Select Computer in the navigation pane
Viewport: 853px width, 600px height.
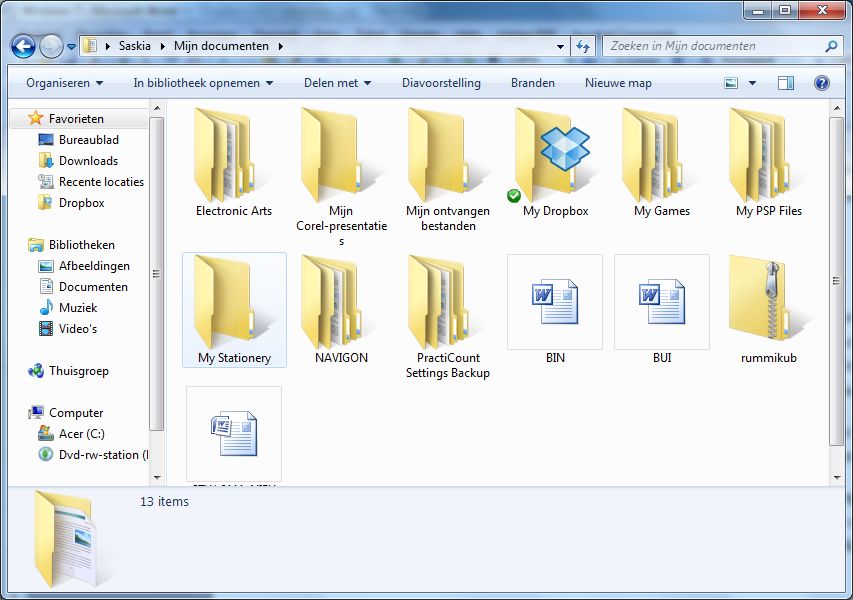(66, 413)
